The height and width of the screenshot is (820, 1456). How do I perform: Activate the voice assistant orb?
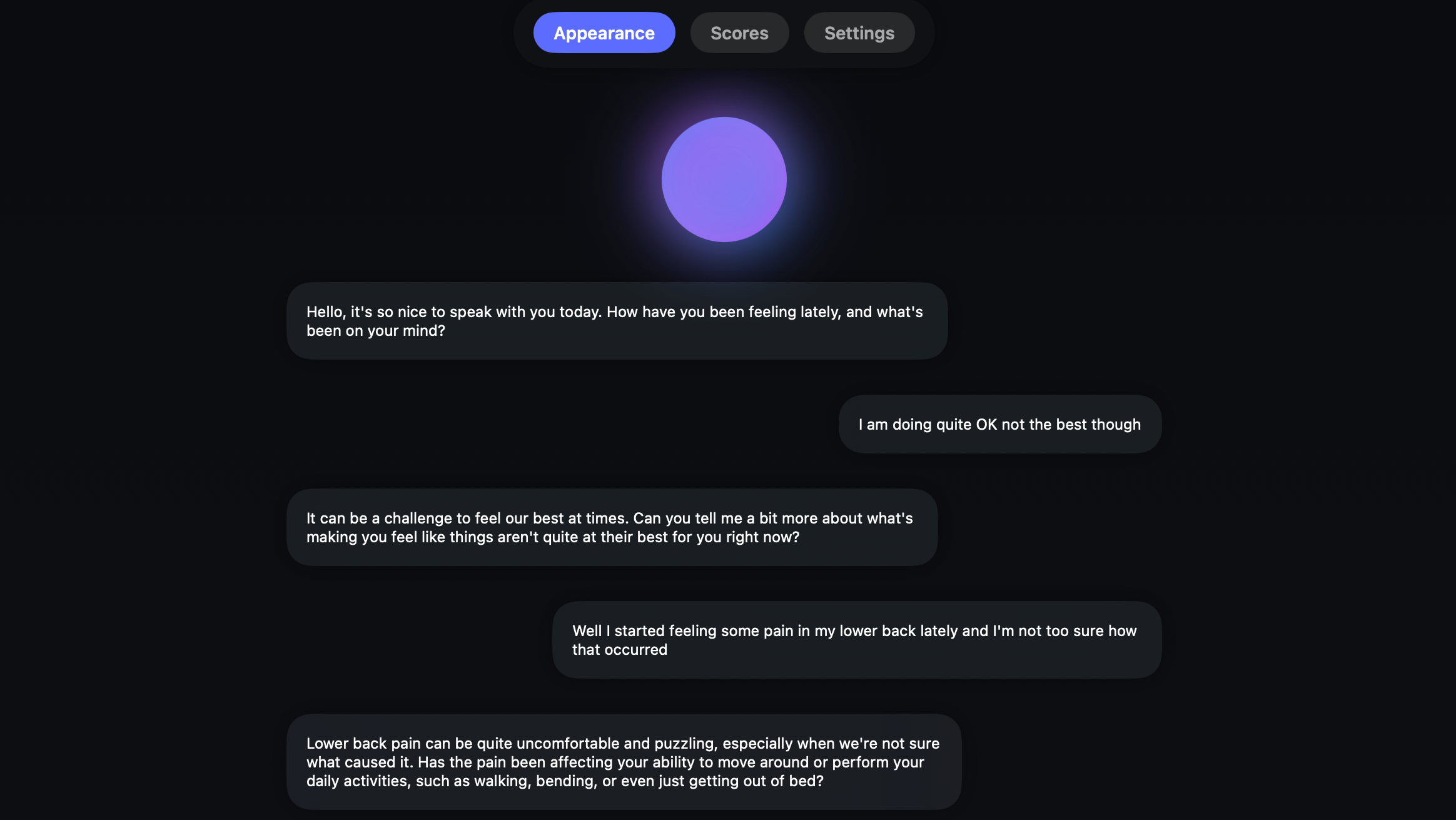click(x=724, y=180)
